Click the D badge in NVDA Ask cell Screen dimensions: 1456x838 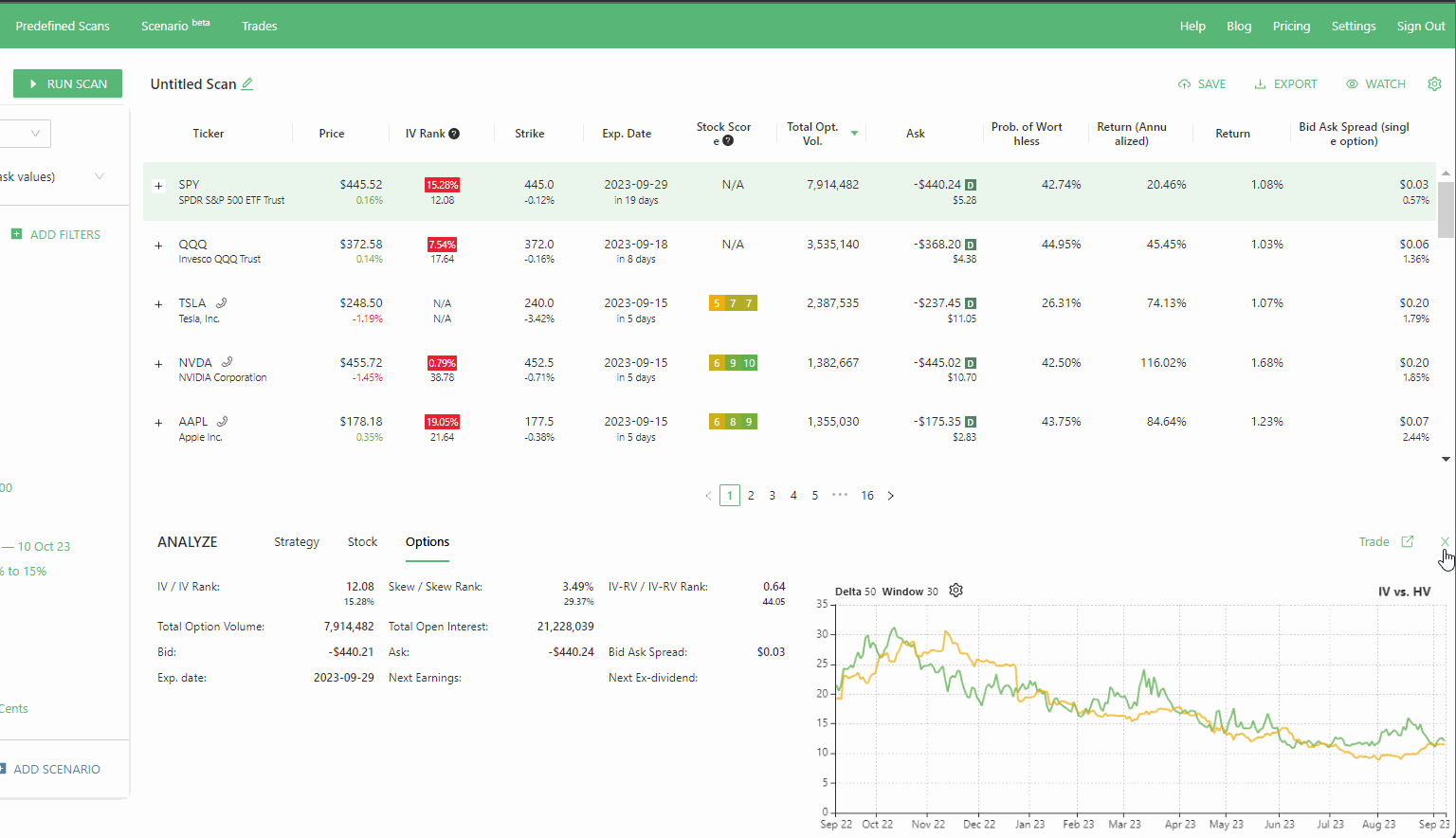tap(971, 363)
